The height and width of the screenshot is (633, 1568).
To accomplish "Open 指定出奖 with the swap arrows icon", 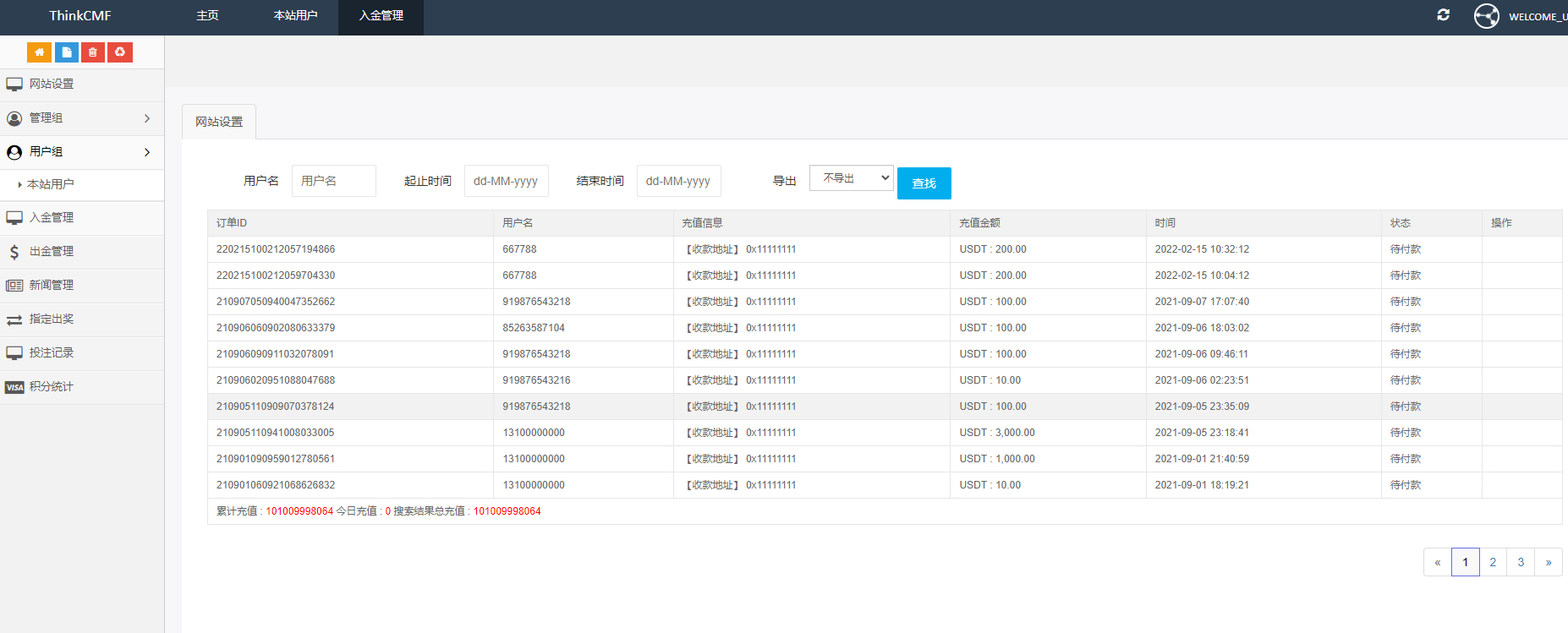I will [x=51, y=319].
